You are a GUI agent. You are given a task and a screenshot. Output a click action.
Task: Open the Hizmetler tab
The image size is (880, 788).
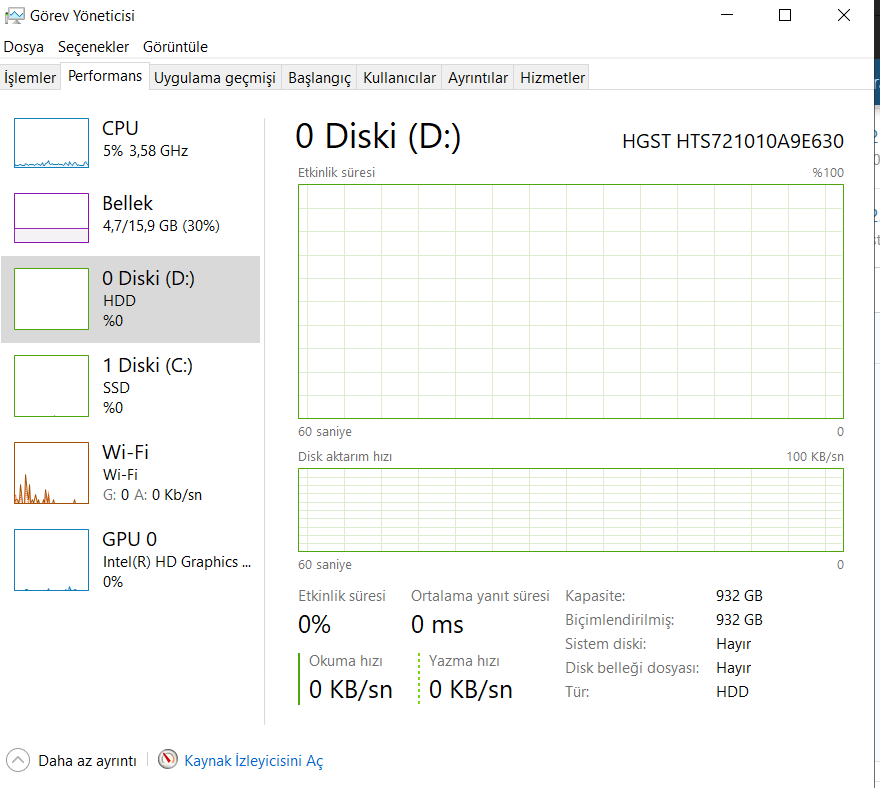click(x=552, y=78)
